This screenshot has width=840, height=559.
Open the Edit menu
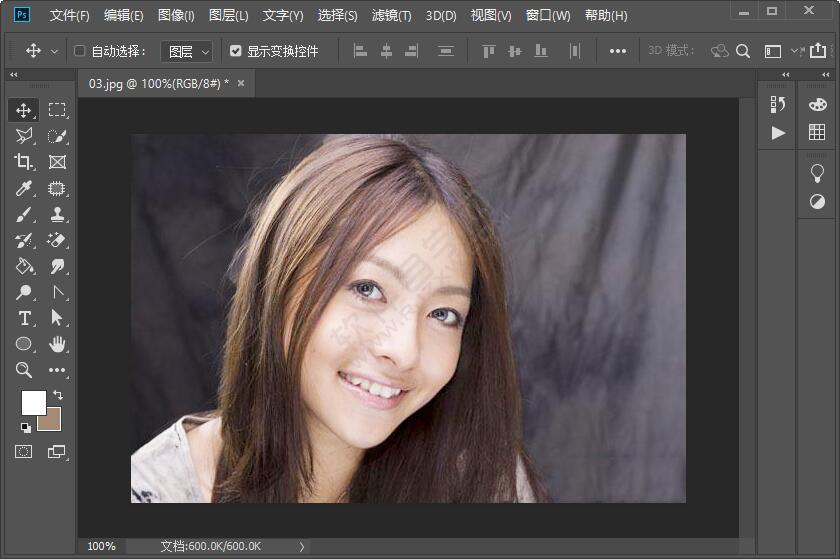tap(124, 16)
